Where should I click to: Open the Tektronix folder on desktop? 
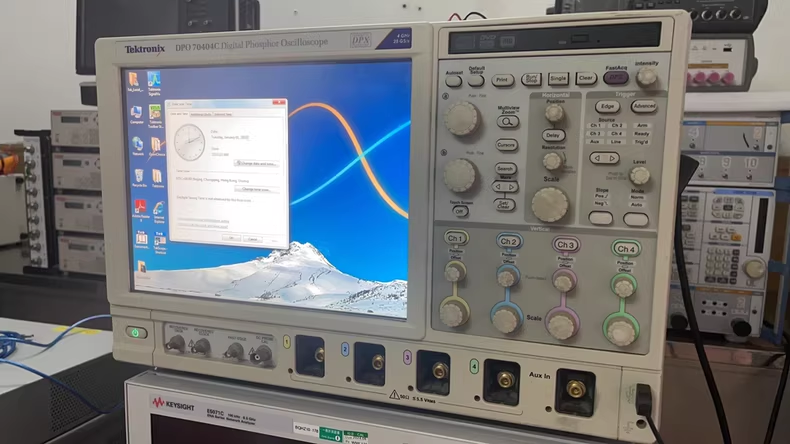click(x=158, y=178)
